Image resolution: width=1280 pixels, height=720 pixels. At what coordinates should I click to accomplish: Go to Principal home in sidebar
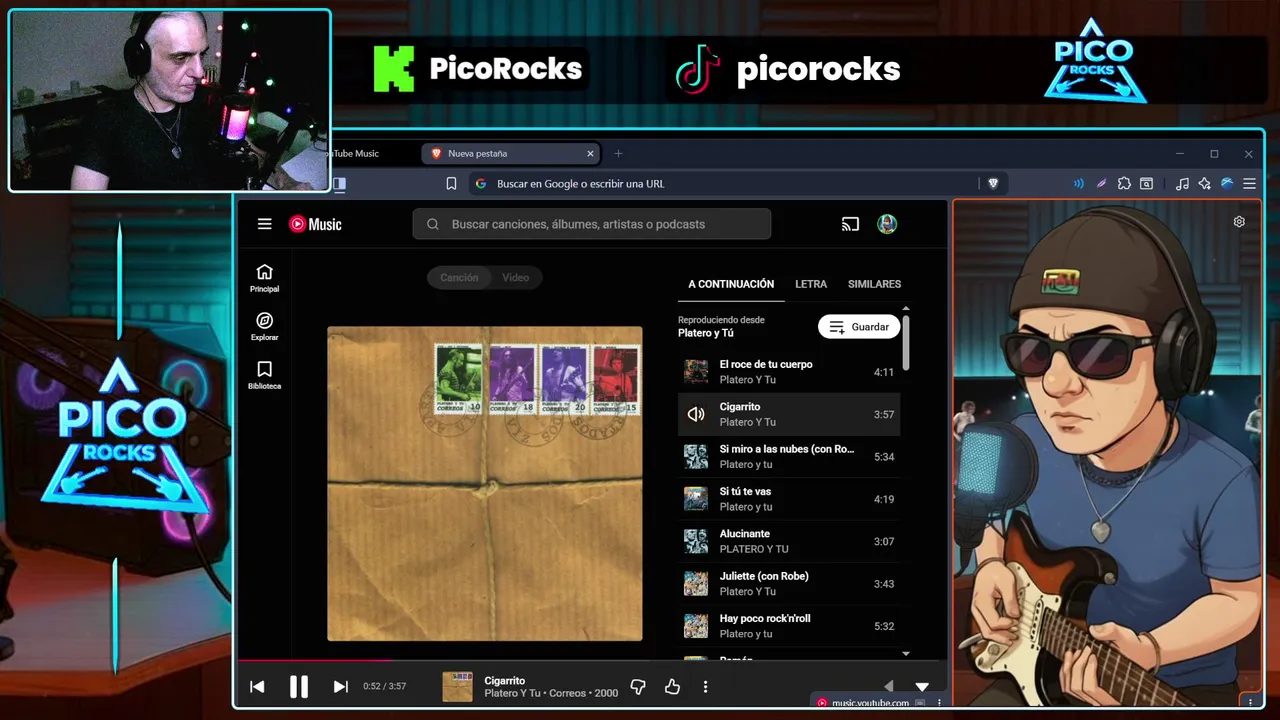click(264, 278)
